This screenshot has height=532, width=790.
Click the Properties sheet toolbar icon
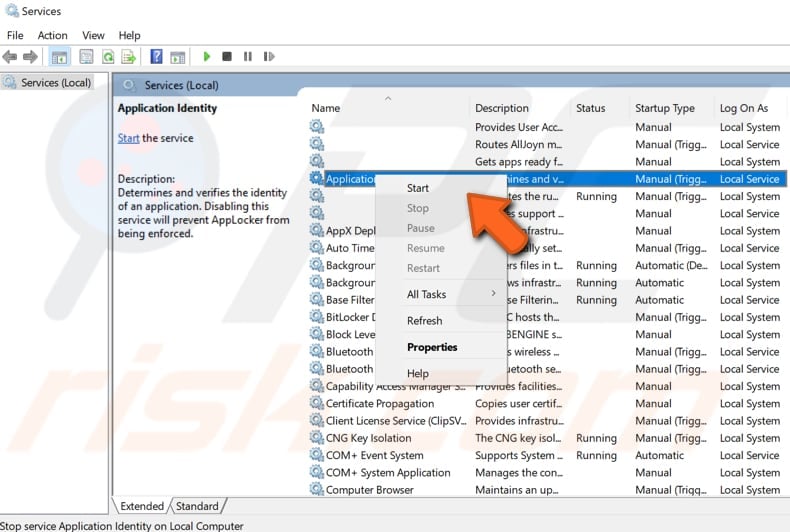[x=86, y=56]
